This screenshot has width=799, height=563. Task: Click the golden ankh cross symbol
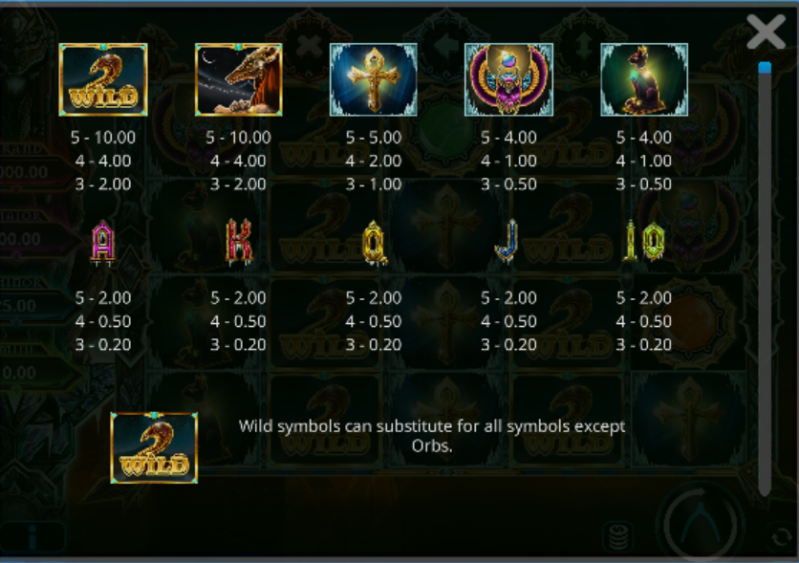[374, 80]
